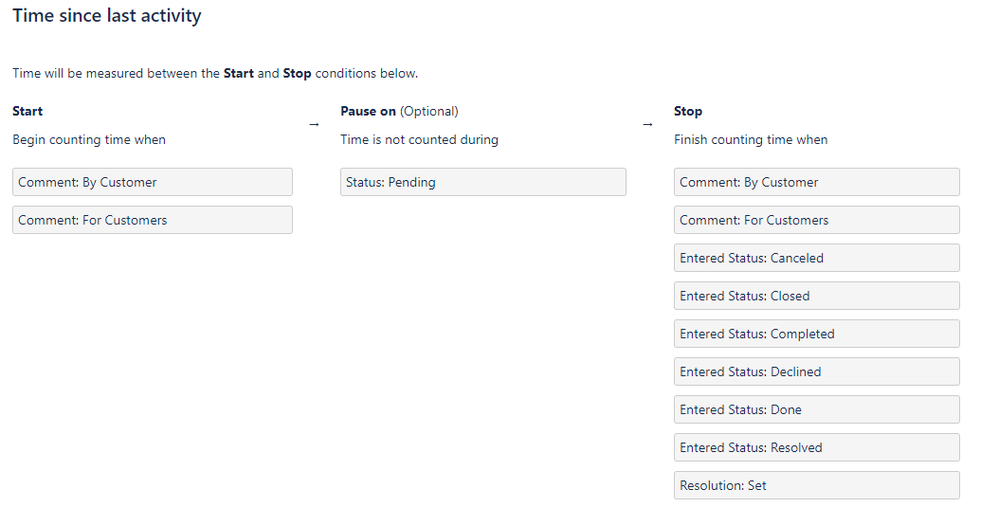Choose the Entered Status: Completed stop condition
Viewport: 999px width, 524px height.
click(817, 334)
